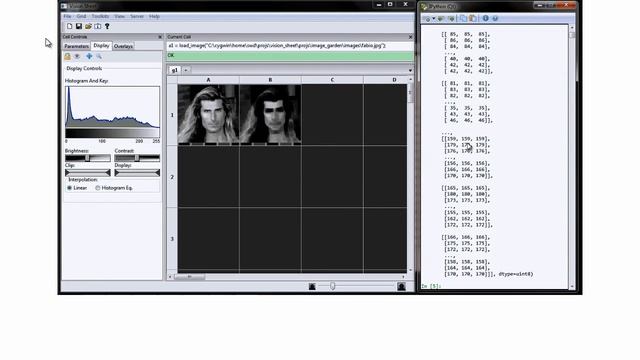Click row header 1
This screenshot has width=640, height=360.
coord(172,115)
